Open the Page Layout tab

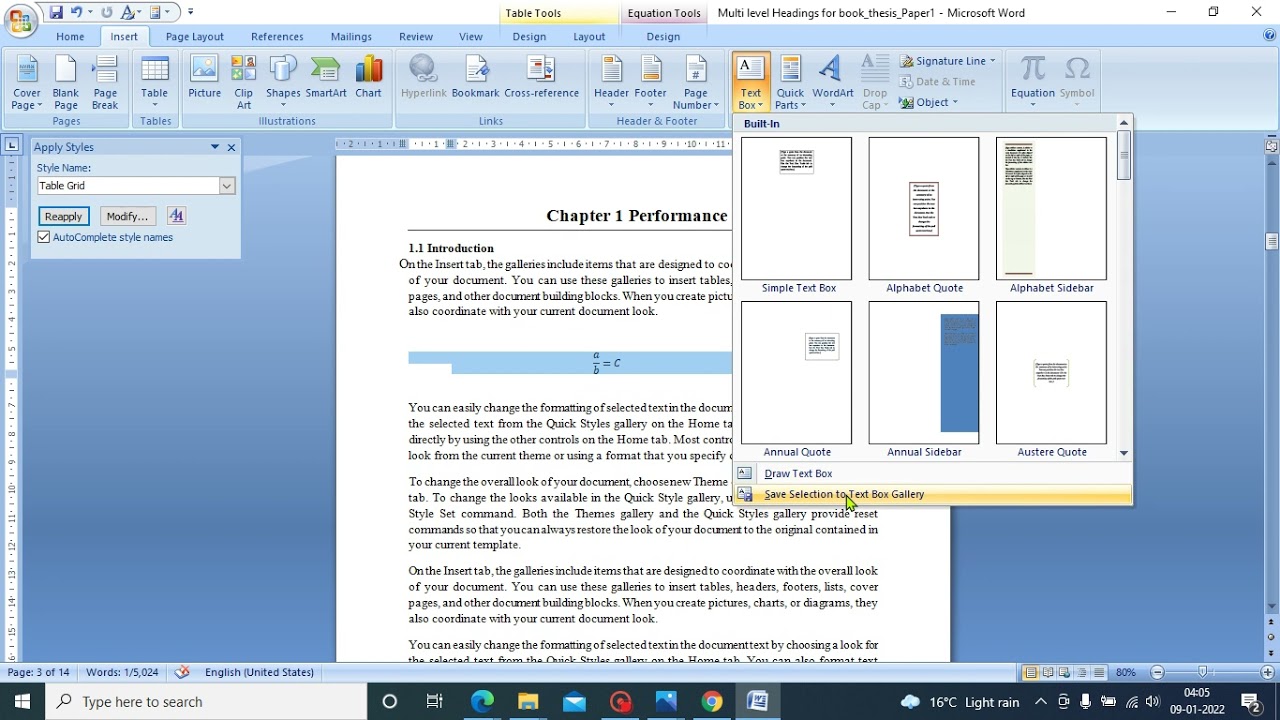(195, 37)
